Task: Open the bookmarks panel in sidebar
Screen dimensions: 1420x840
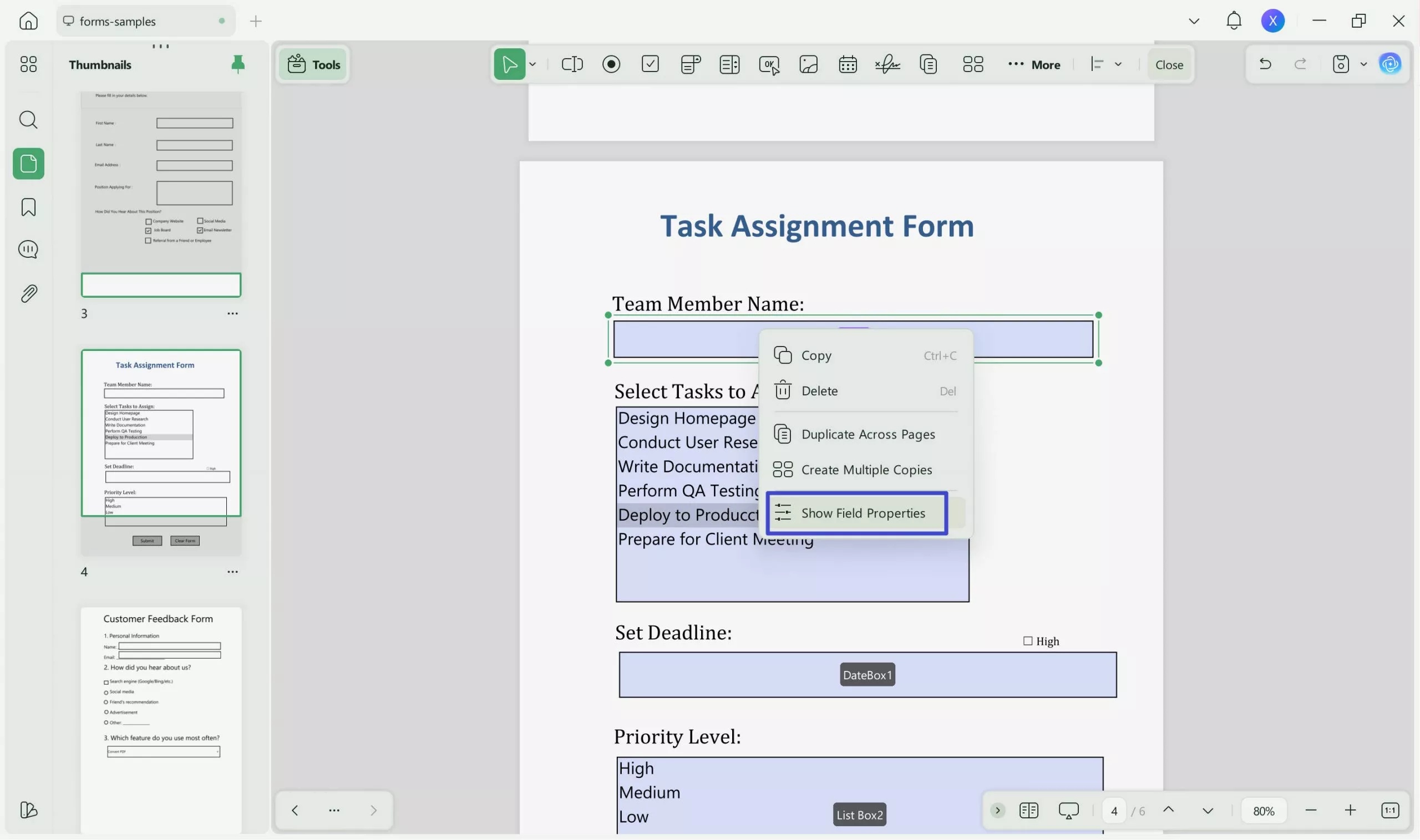Action: tap(28, 207)
